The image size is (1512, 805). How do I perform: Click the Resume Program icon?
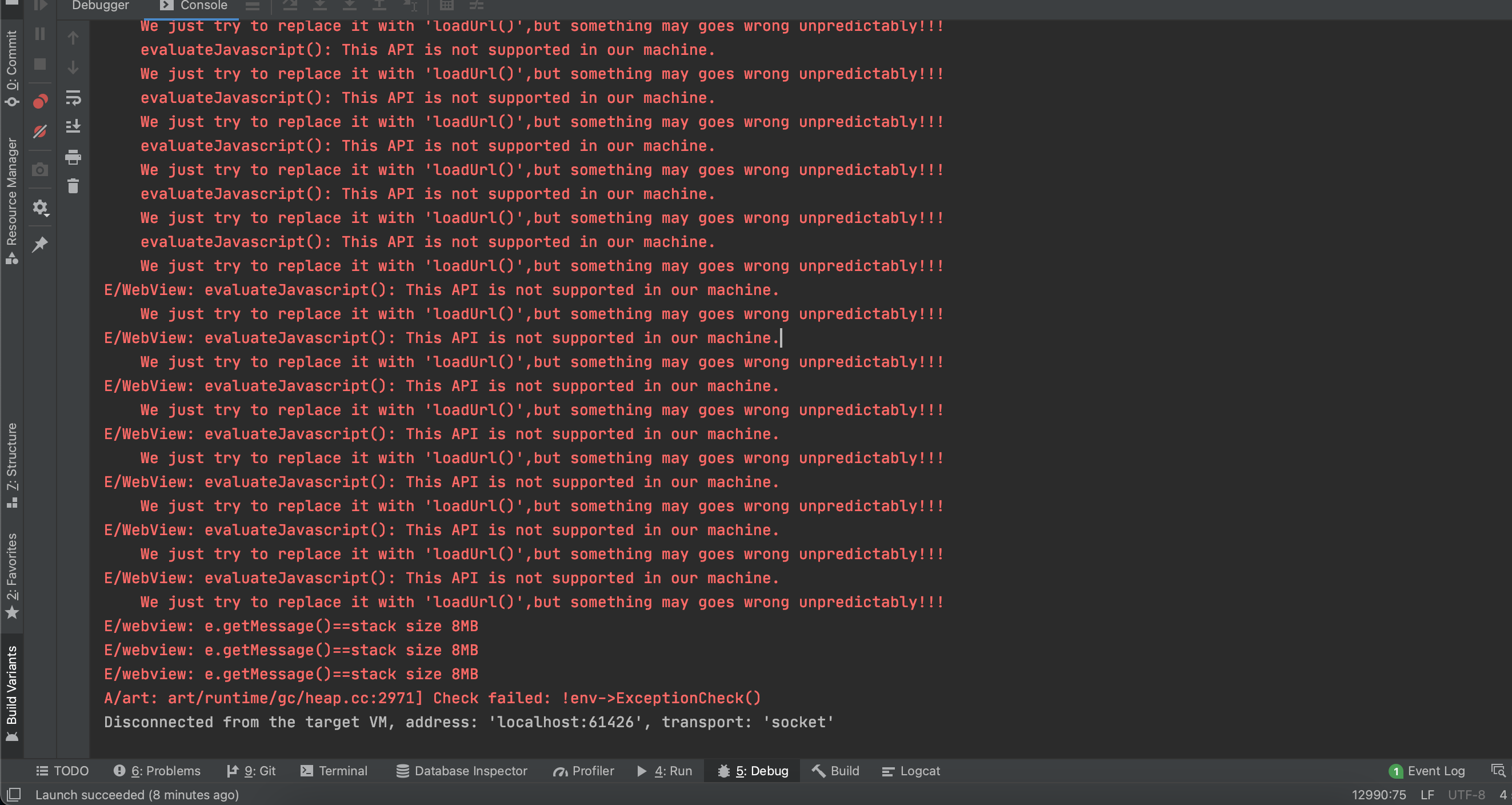(x=40, y=6)
